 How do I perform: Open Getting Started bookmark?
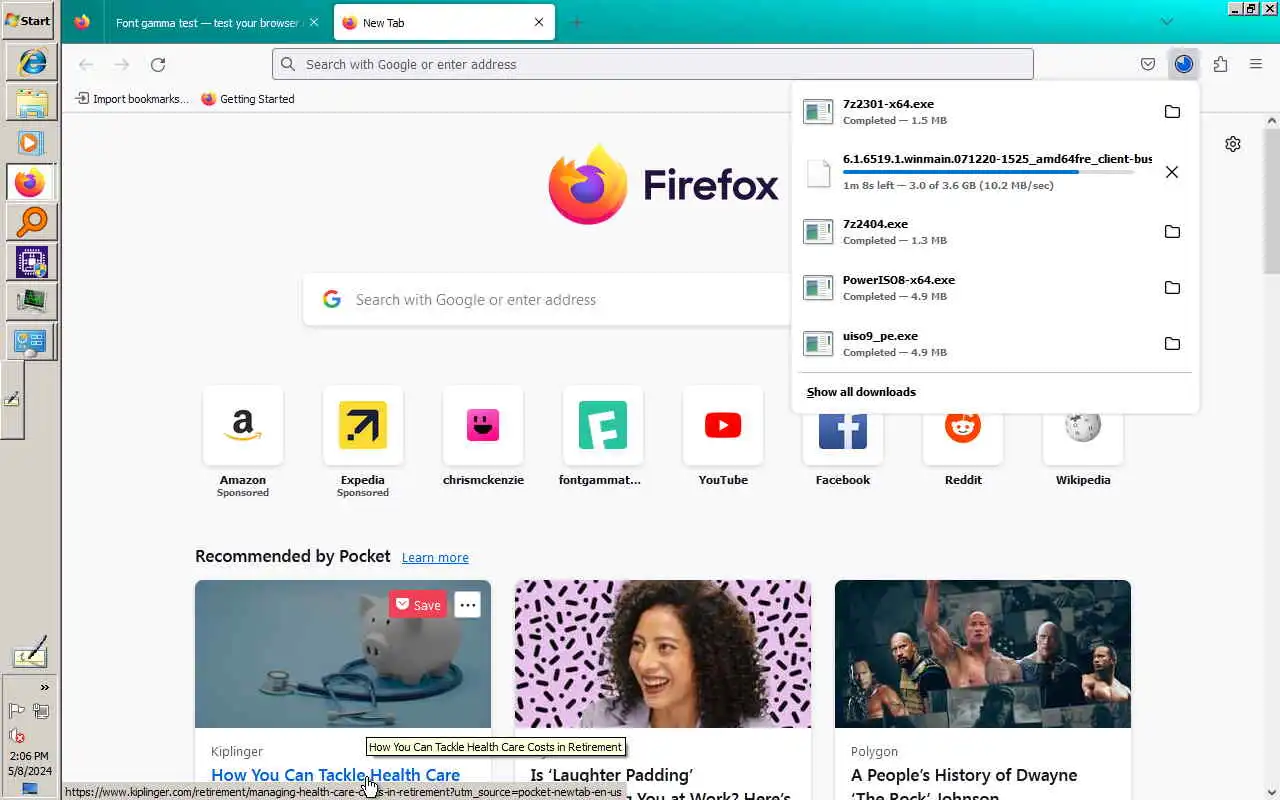[248, 99]
